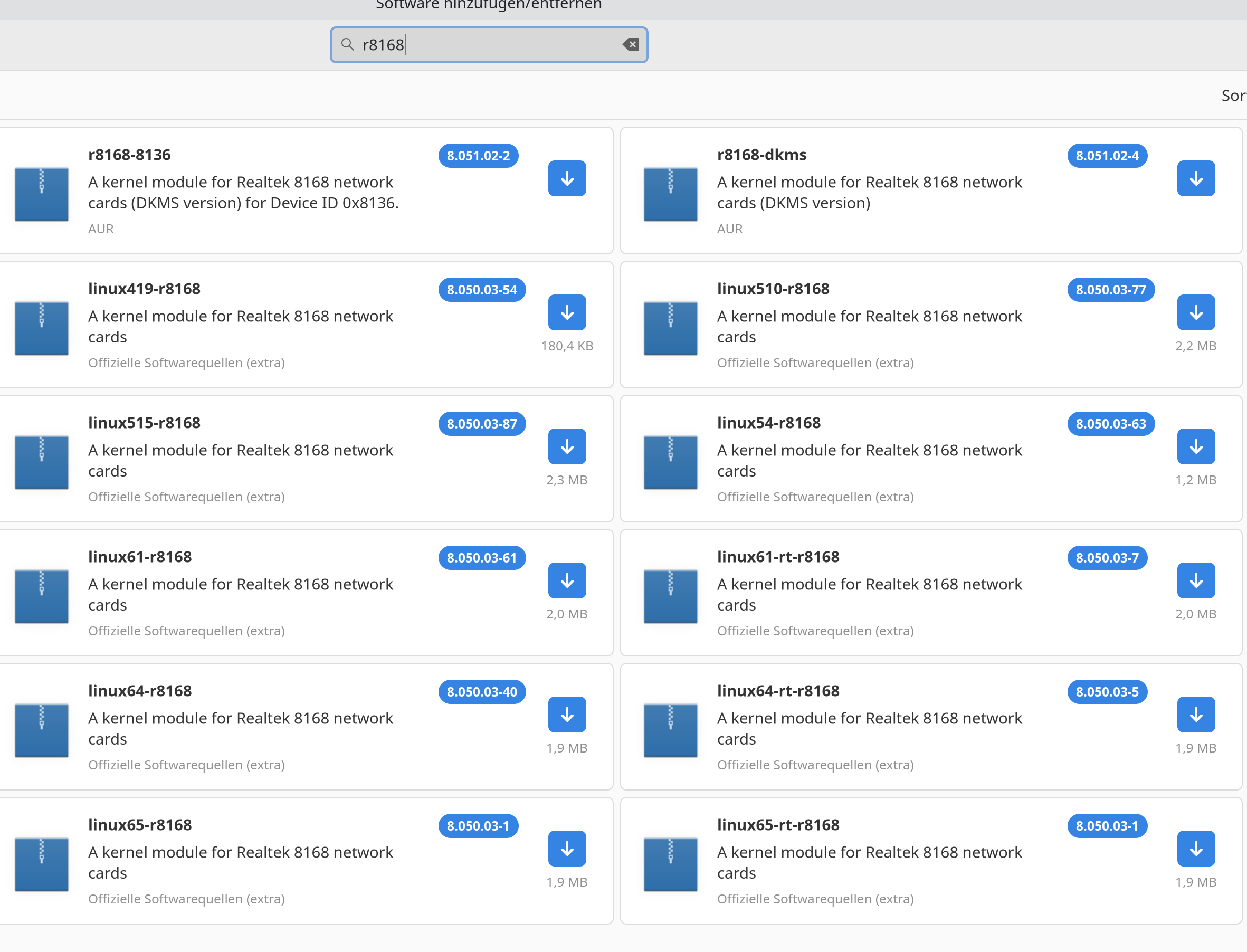Screen dimensions: 1247x952
Task: Click the linux65-rt-r8168 package archive icon
Action: [670, 864]
